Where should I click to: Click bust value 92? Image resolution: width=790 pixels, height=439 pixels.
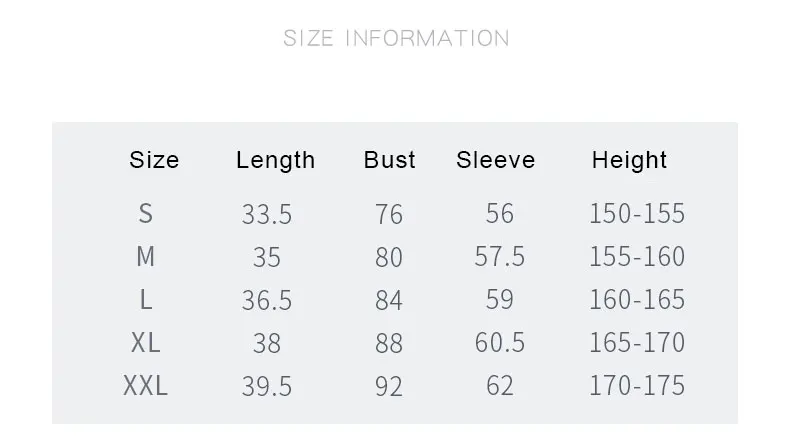388,387
